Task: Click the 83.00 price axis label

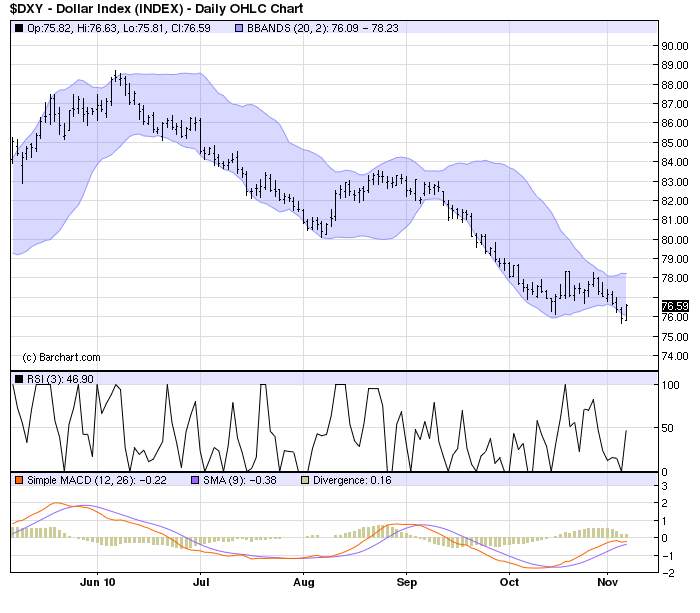Action: click(675, 182)
